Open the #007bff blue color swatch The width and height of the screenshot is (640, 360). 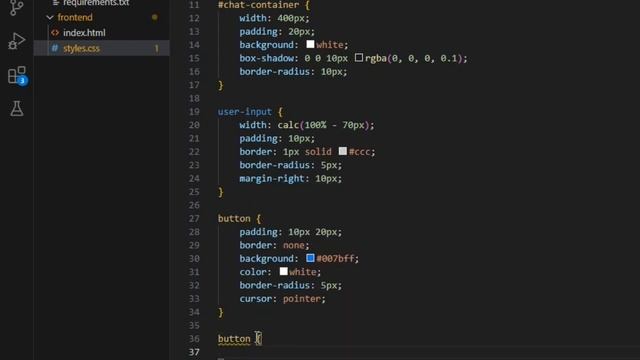(x=310, y=258)
